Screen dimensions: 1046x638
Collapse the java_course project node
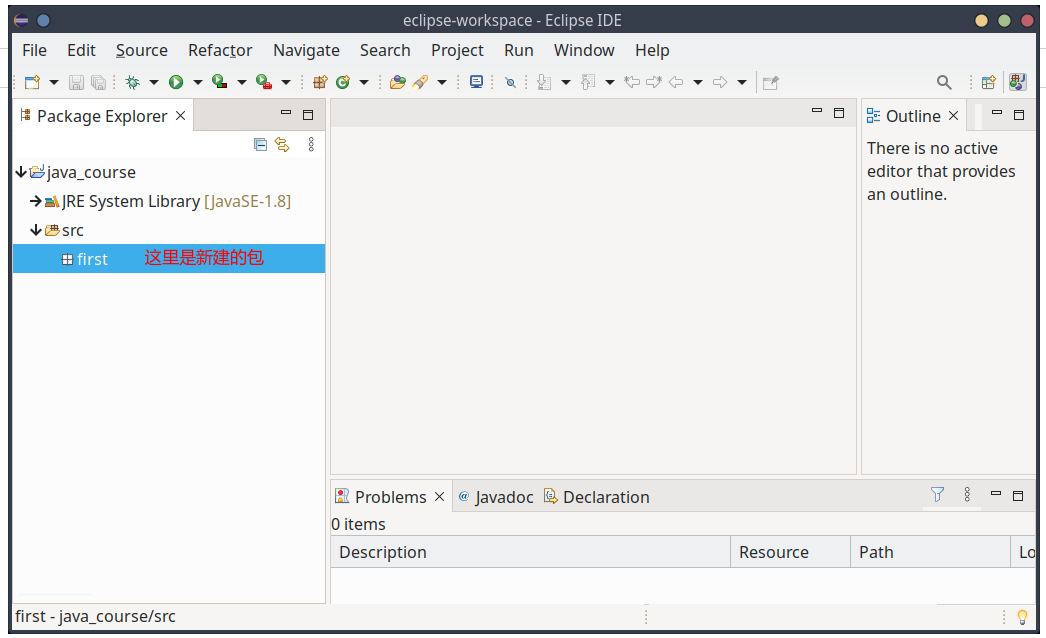point(21,172)
